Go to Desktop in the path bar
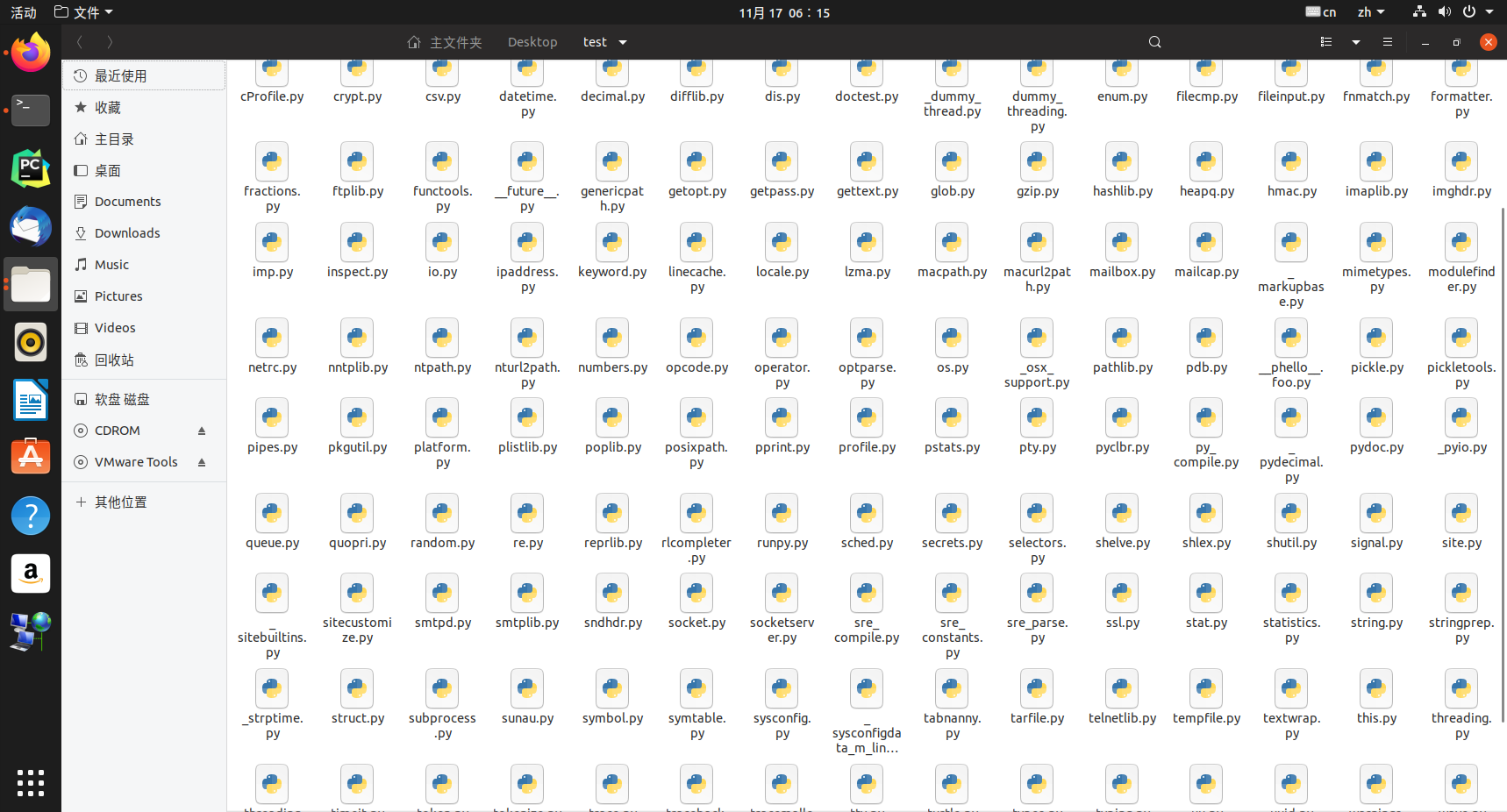 532,42
